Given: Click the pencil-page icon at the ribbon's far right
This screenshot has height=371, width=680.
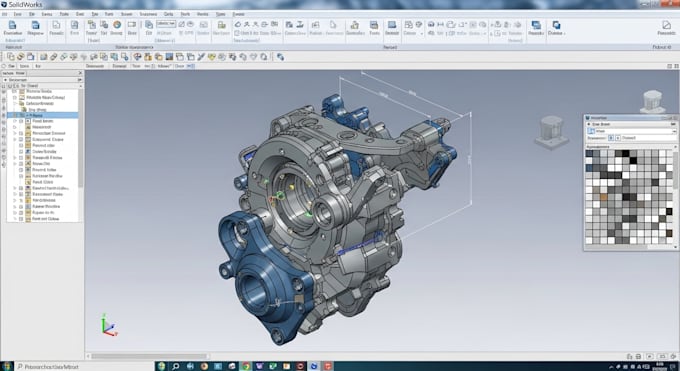Looking at the screenshot, I should (x=666, y=25).
